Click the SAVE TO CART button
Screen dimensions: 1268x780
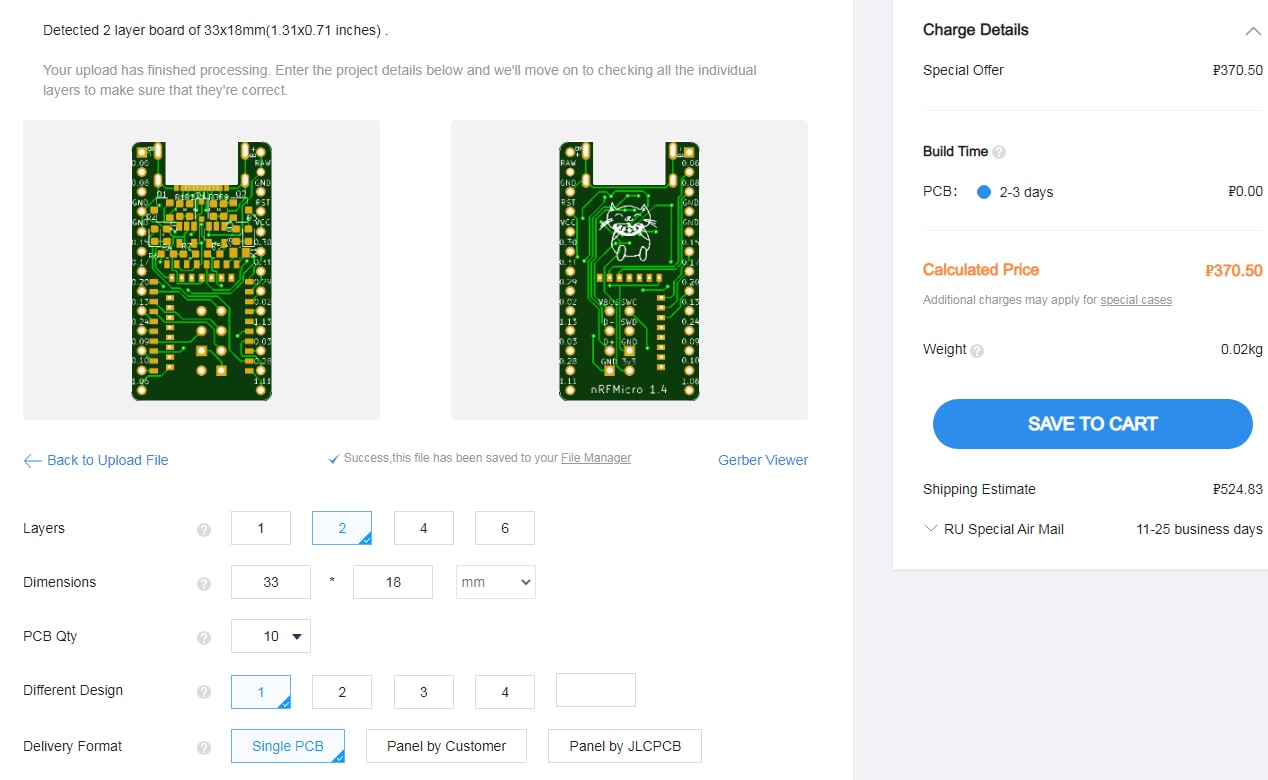[x=1092, y=424]
